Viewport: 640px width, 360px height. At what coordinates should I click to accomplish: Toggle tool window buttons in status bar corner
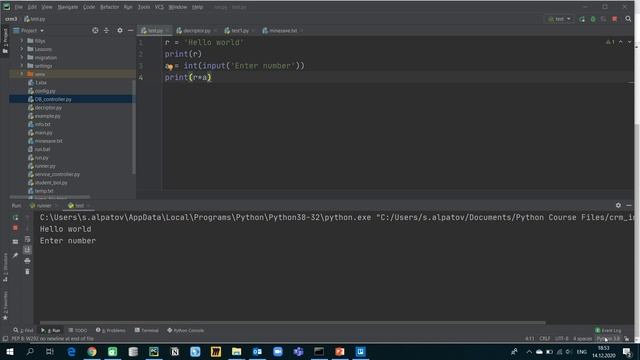(x=5, y=338)
